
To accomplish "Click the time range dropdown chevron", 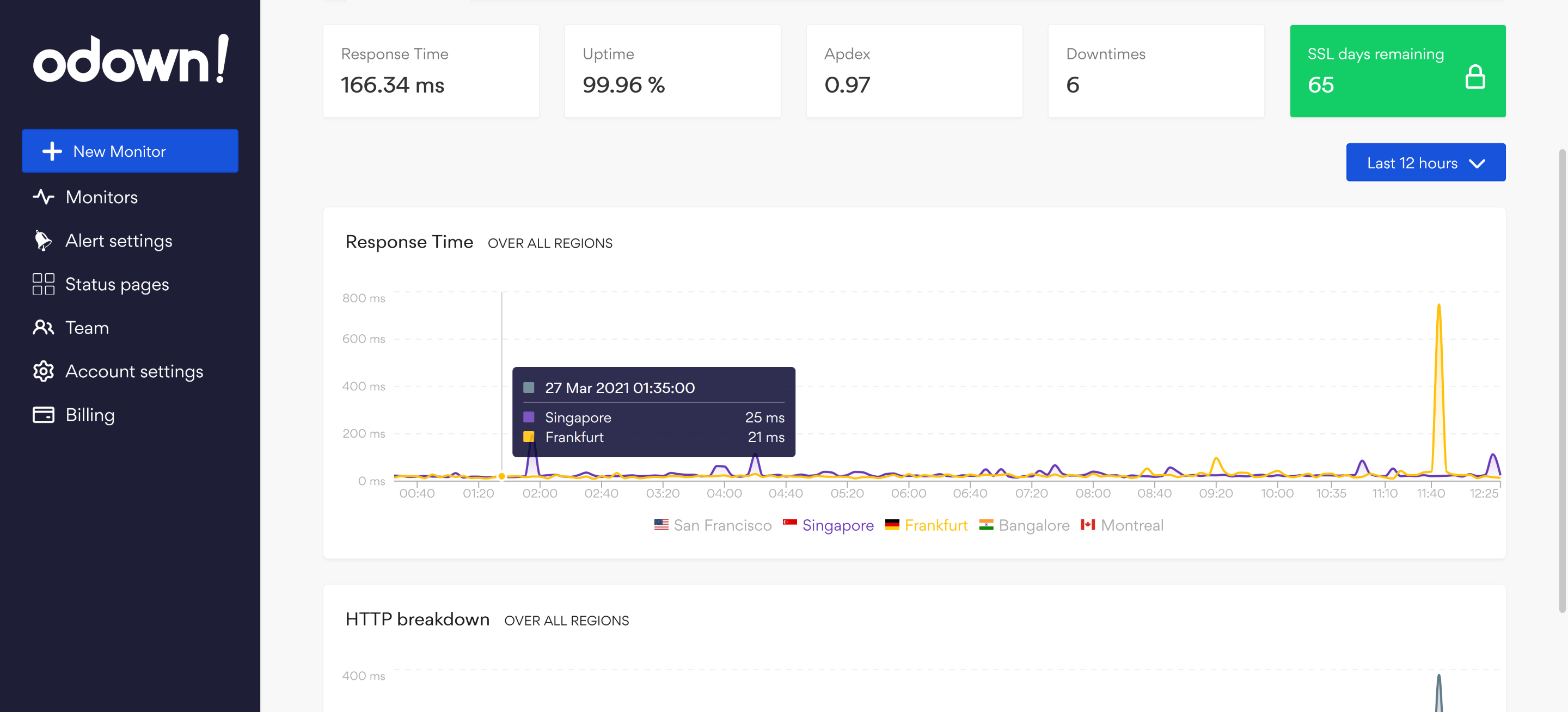I will pos(1477,163).
